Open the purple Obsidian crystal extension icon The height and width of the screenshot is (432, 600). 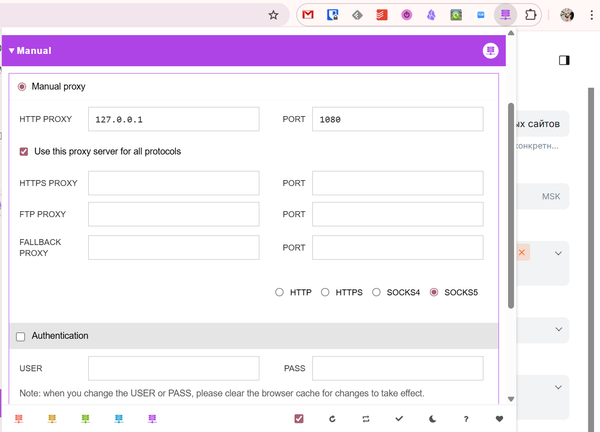point(431,15)
